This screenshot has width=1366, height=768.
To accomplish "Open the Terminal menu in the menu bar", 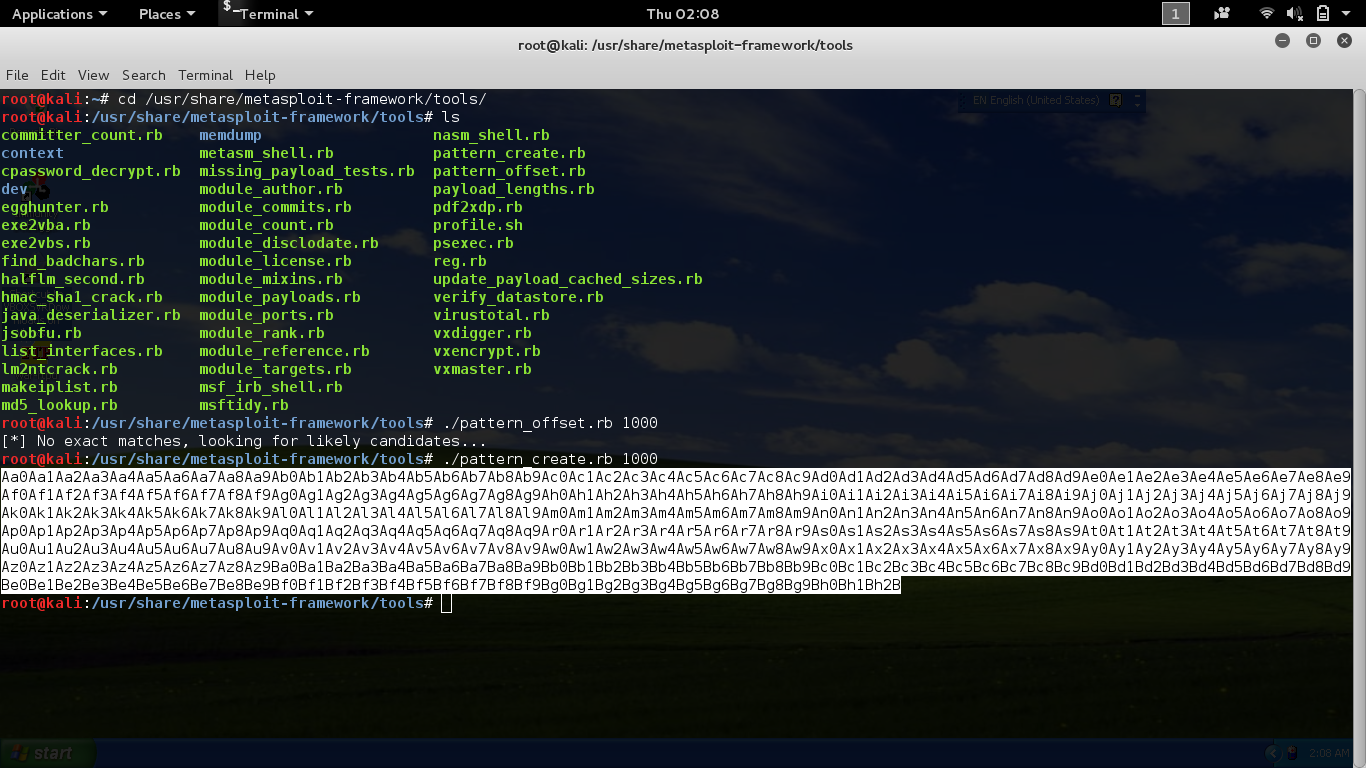I will tap(205, 75).
